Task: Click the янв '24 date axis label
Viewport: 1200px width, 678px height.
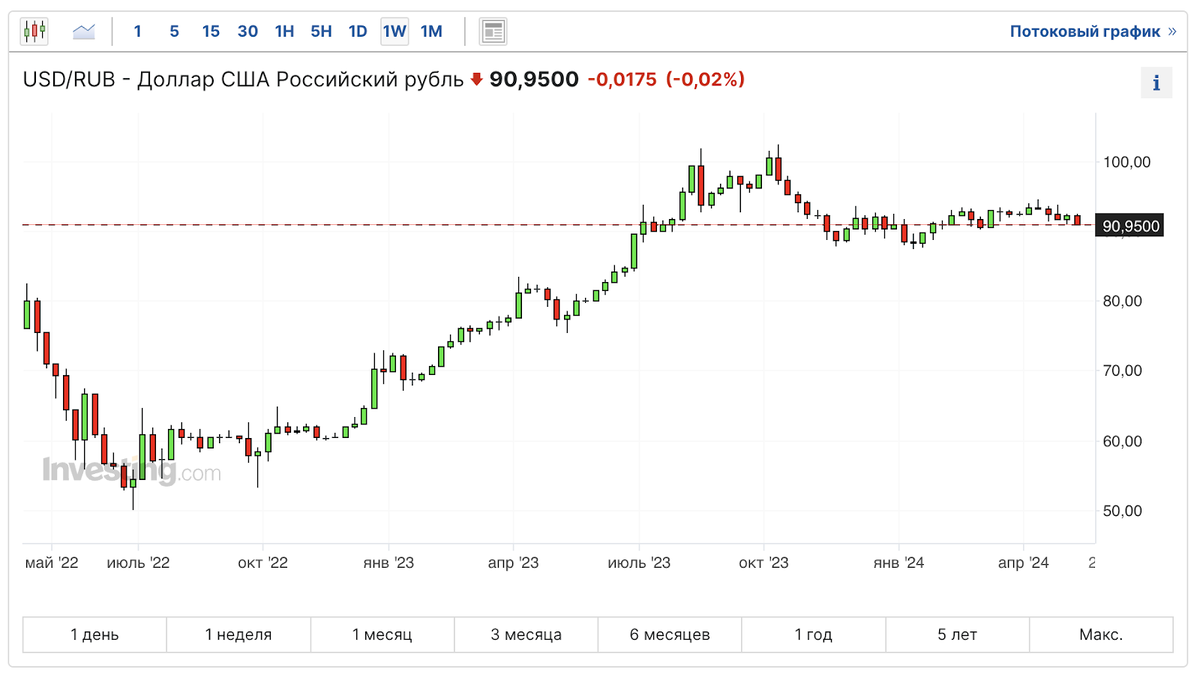Action: click(x=899, y=564)
